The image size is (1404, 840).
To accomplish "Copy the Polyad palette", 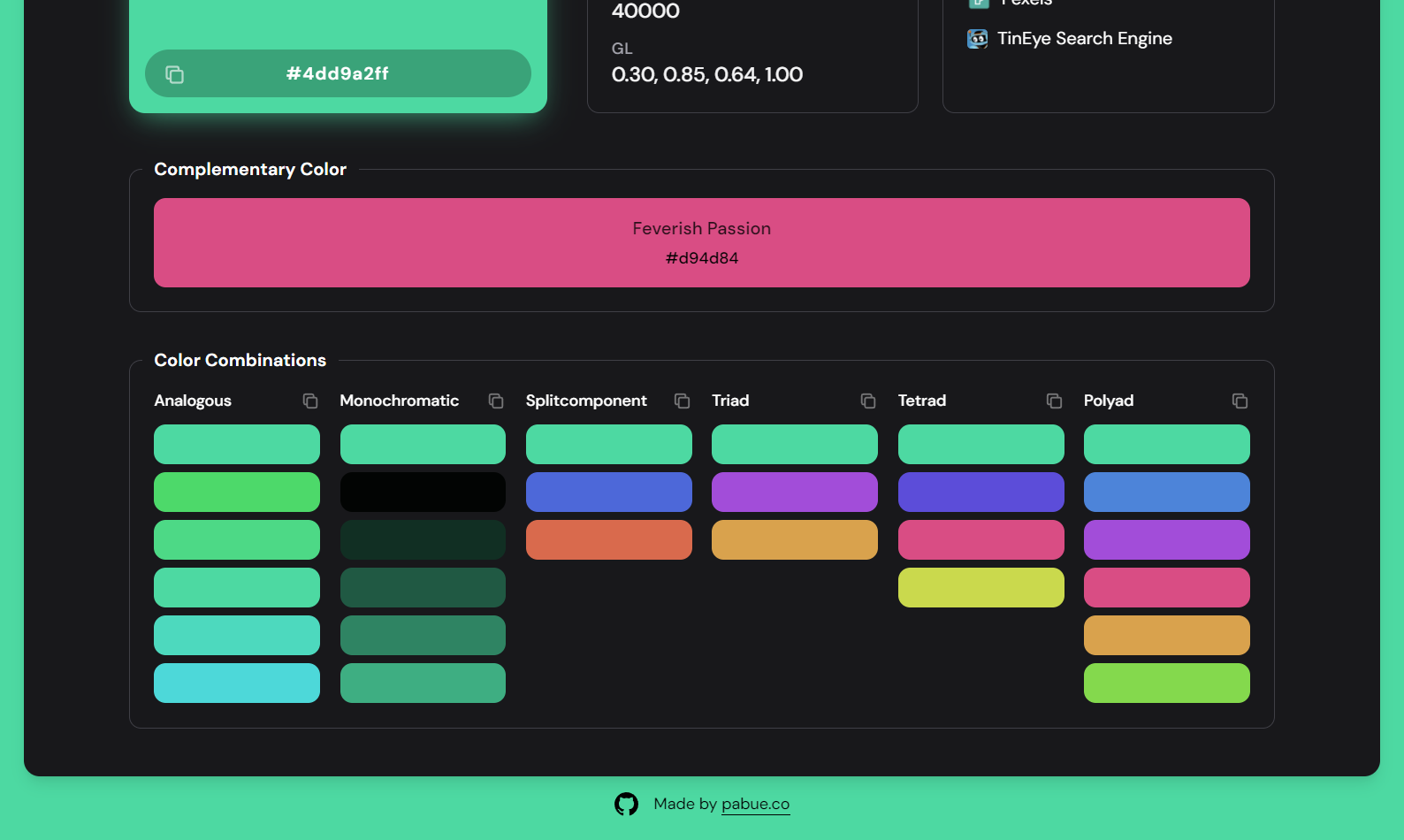I will pyautogui.click(x=1240, y=401).
